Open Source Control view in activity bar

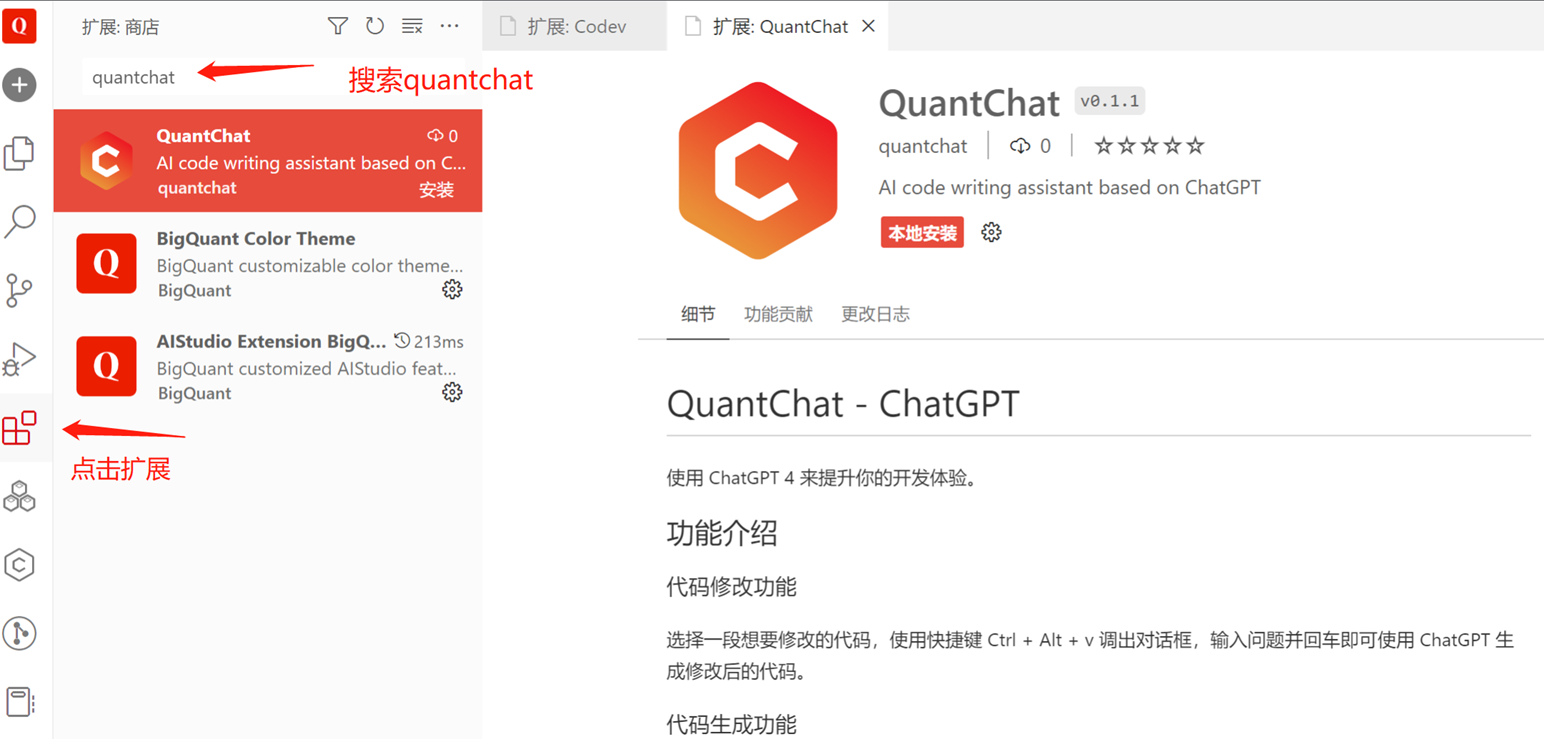tap(19, 290)
